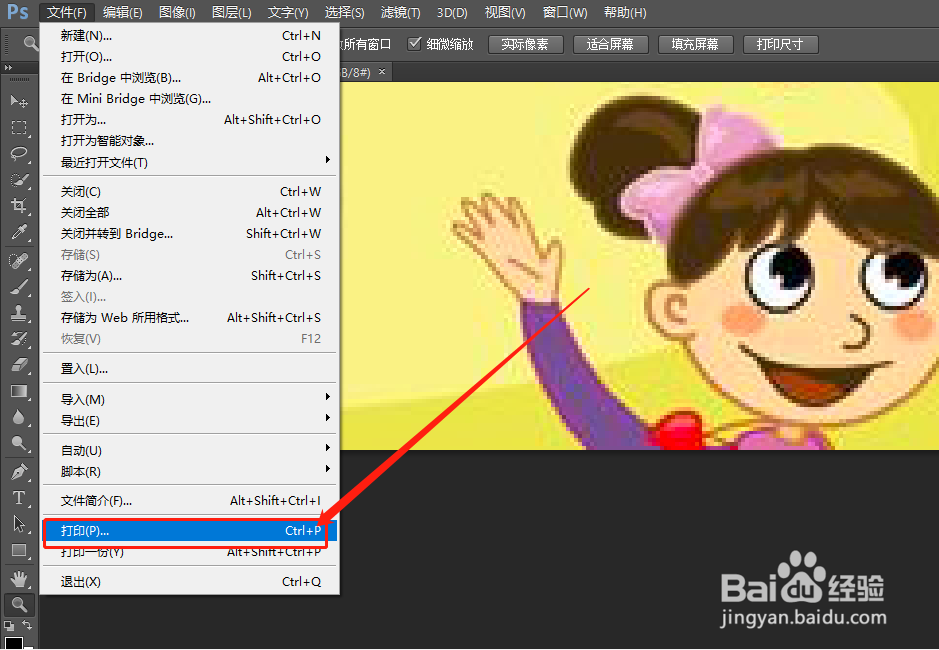The height and width of the screenshot is (650, 939).
Task: Open the 图像(I) menu
Action: [x=177, y=12]
